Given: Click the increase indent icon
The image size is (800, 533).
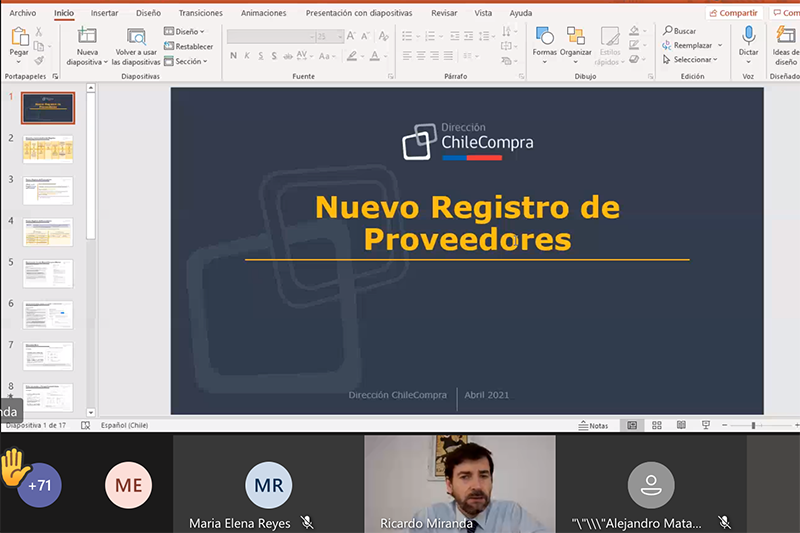Looking at the screenshot, I should (x=468, y=36).
